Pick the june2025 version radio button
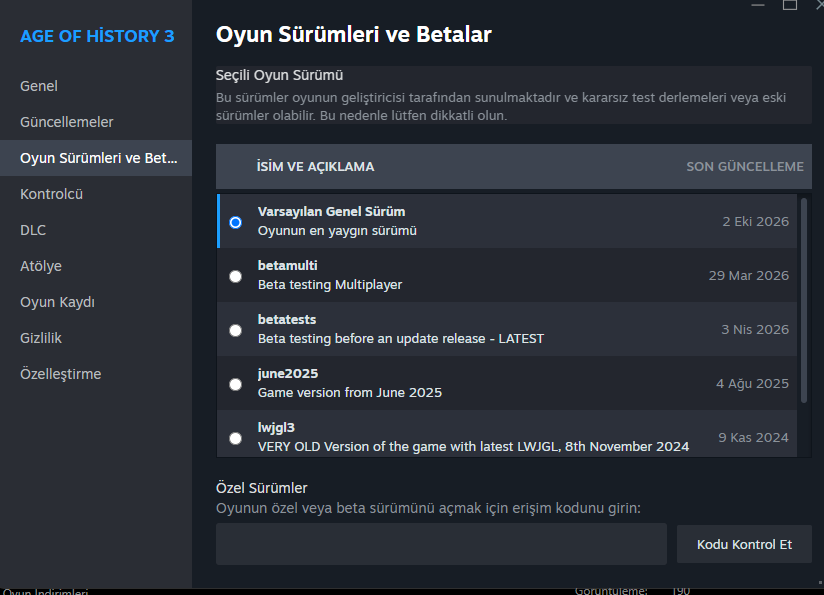 pyautogui.click(x=235, y=385)
